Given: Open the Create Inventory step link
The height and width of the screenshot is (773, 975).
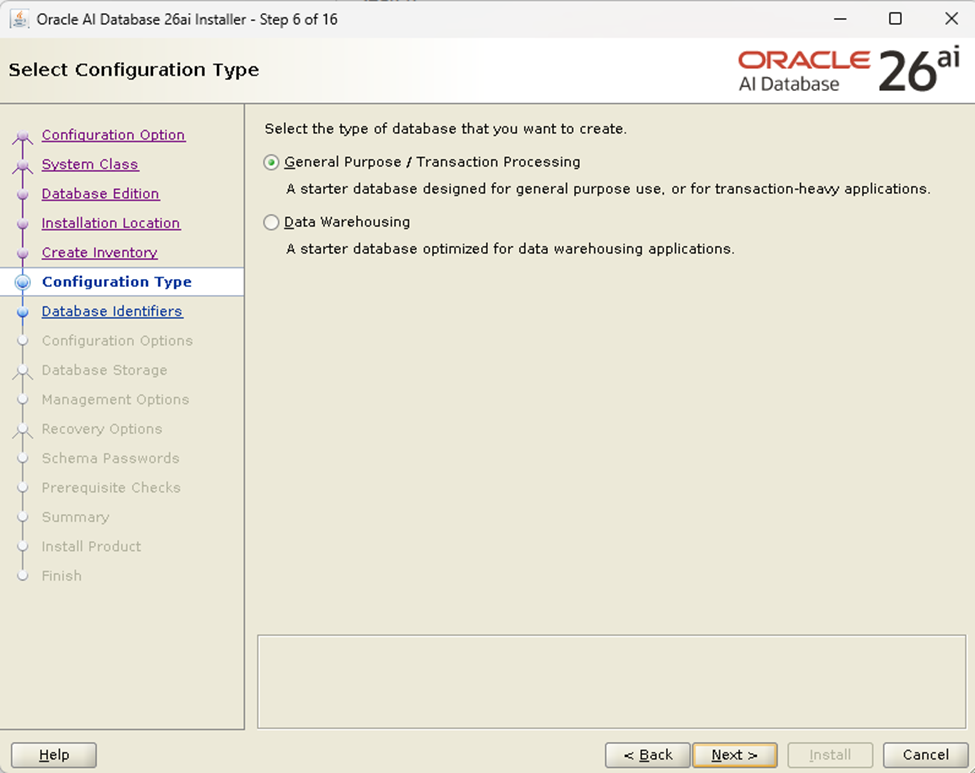Looking at the screenshot, I should (x=99, y=252).
